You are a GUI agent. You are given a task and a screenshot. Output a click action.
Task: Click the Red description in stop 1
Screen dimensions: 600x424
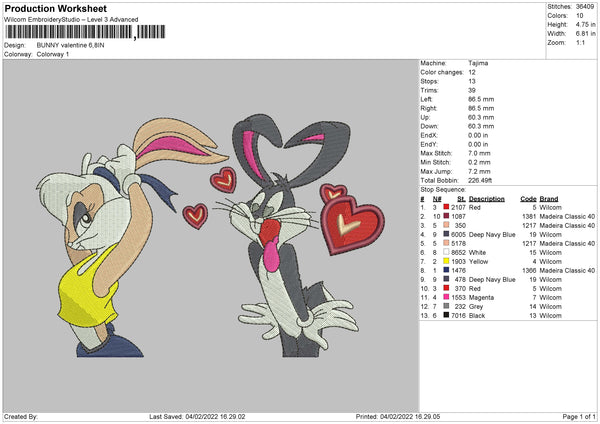pyautogui.click(x=474, y=207)
